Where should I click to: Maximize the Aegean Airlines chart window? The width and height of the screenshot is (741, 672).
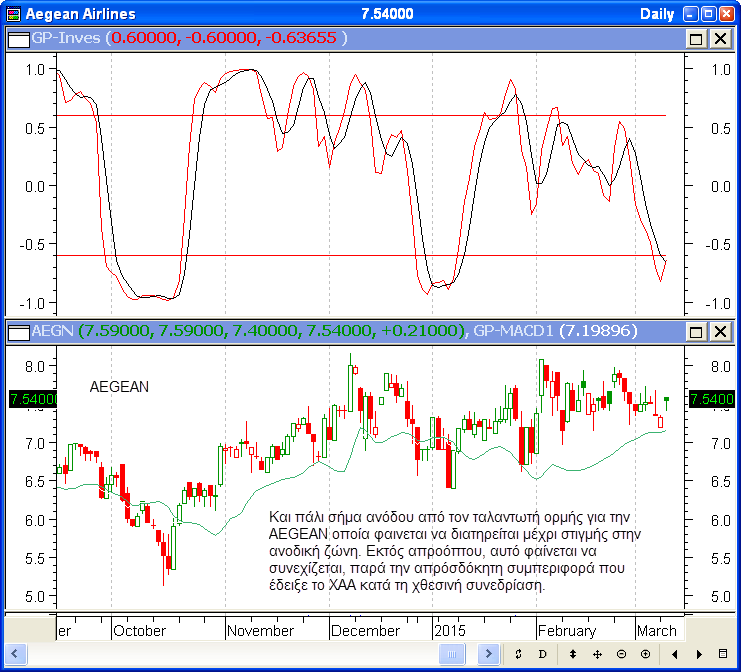click(708, 14)
